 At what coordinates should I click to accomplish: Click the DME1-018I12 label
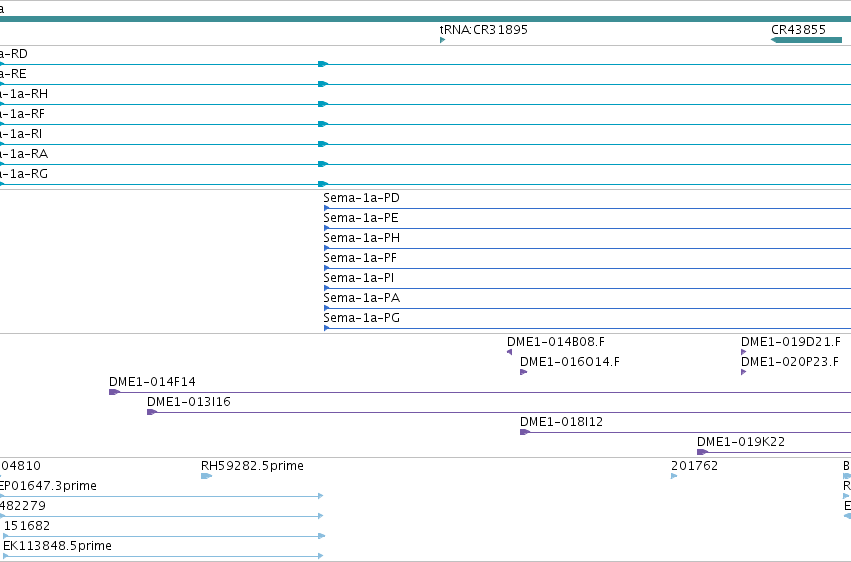[x=561, y=422]
